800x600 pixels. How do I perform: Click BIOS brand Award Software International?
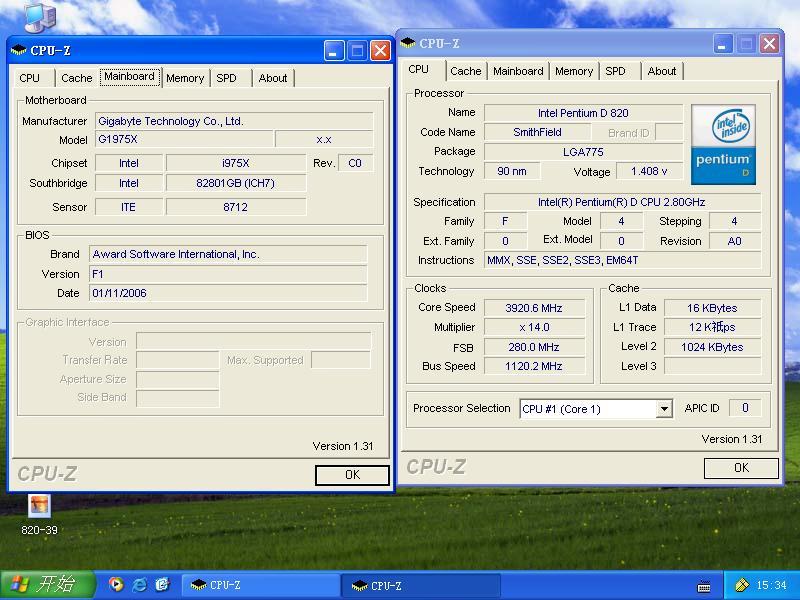click(228, 254)
